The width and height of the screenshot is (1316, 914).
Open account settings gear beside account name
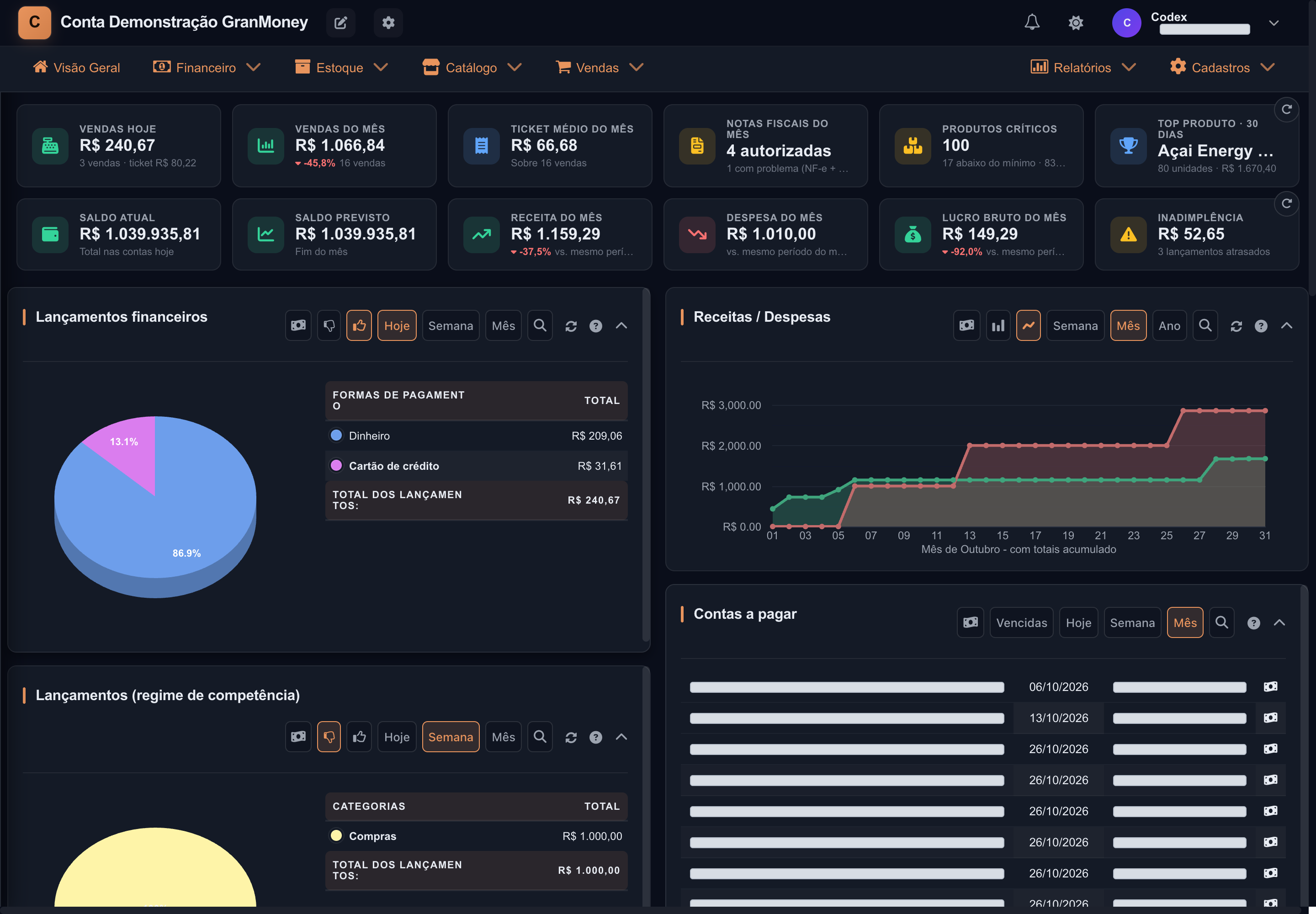388,23
